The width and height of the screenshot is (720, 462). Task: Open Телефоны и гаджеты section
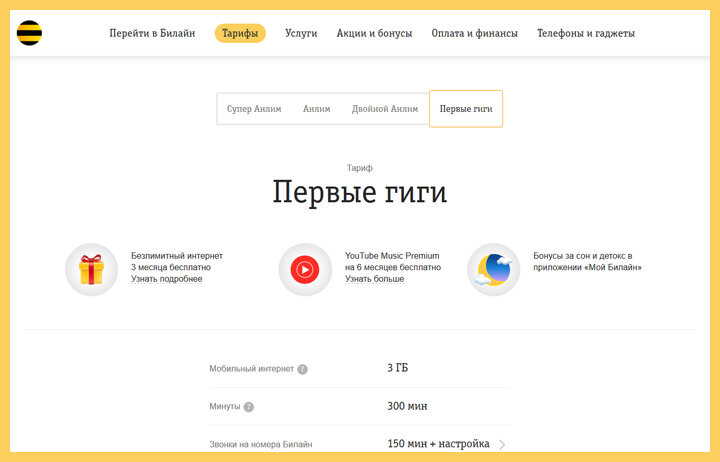coord(586,33)
